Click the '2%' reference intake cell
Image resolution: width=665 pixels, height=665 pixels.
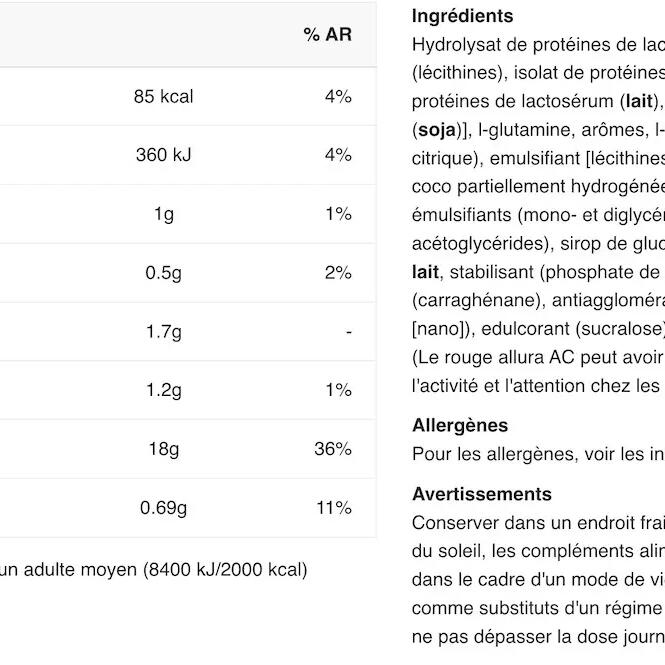pyautogui.click(x=338, y=273)
